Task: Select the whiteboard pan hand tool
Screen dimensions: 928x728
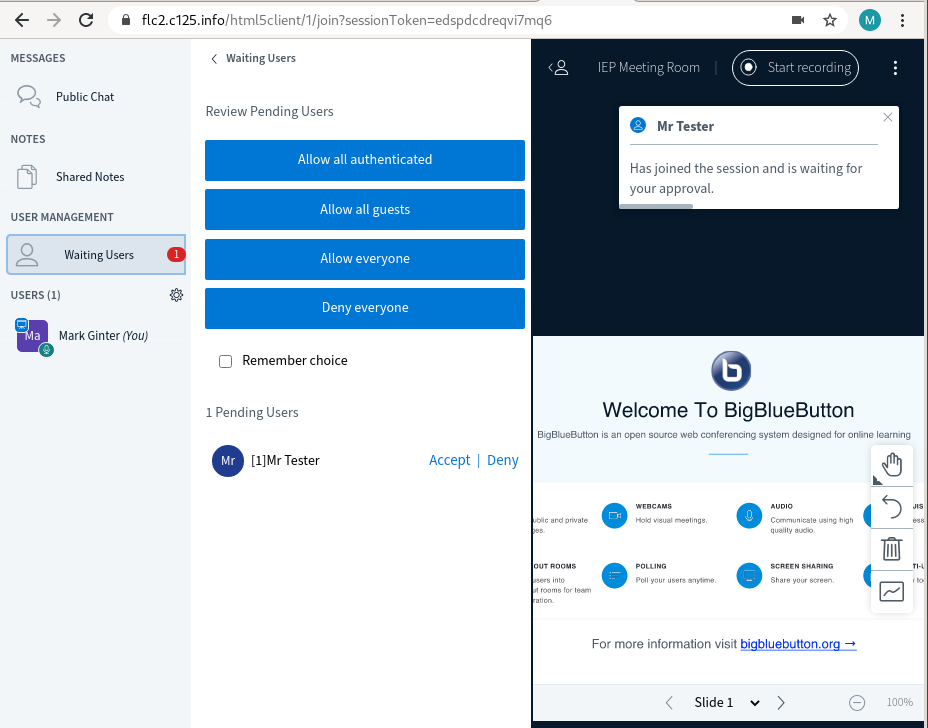Action: pyautogui.click(x=891, y=465)
